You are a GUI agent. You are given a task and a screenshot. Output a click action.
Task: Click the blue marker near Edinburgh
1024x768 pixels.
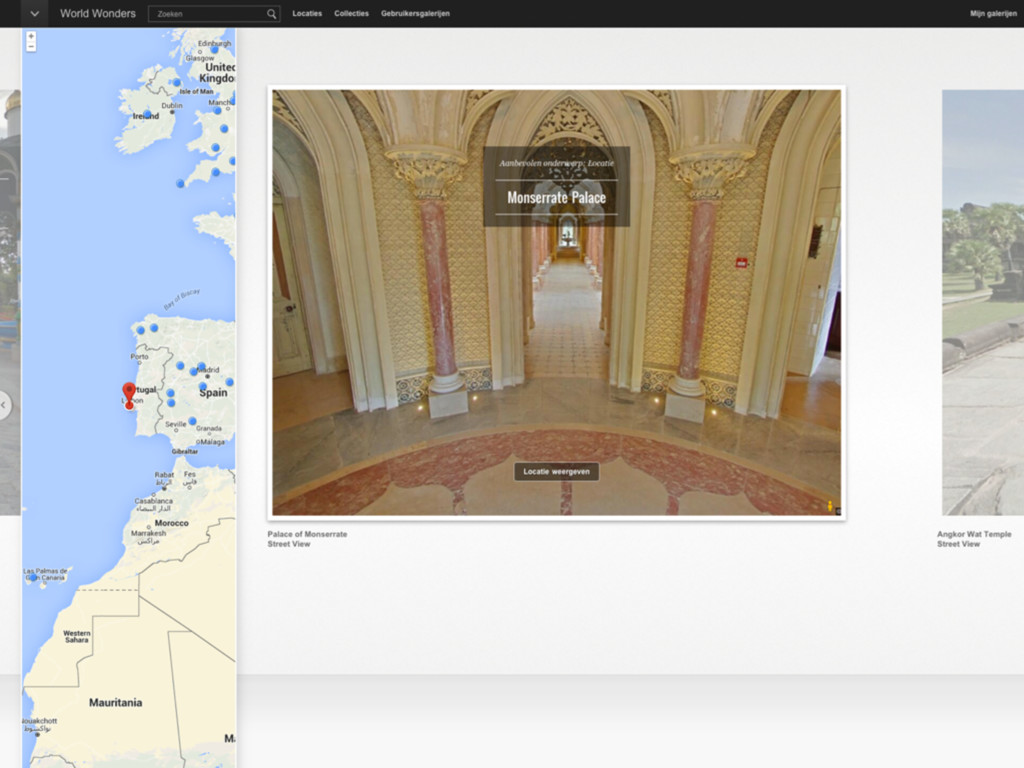click(x=214, y=50)
